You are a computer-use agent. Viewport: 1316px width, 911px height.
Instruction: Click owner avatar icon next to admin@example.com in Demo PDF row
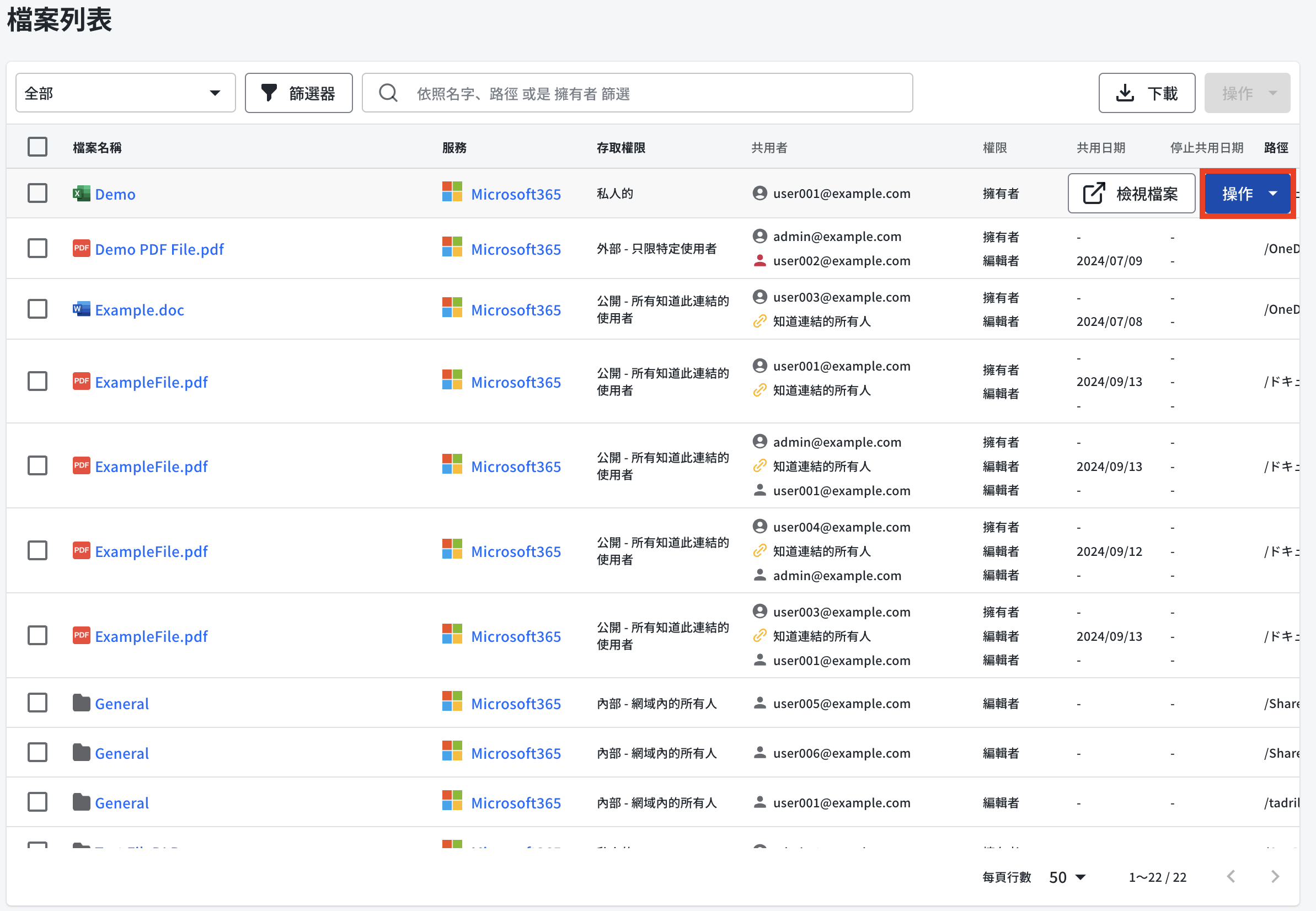coord(760,235)
